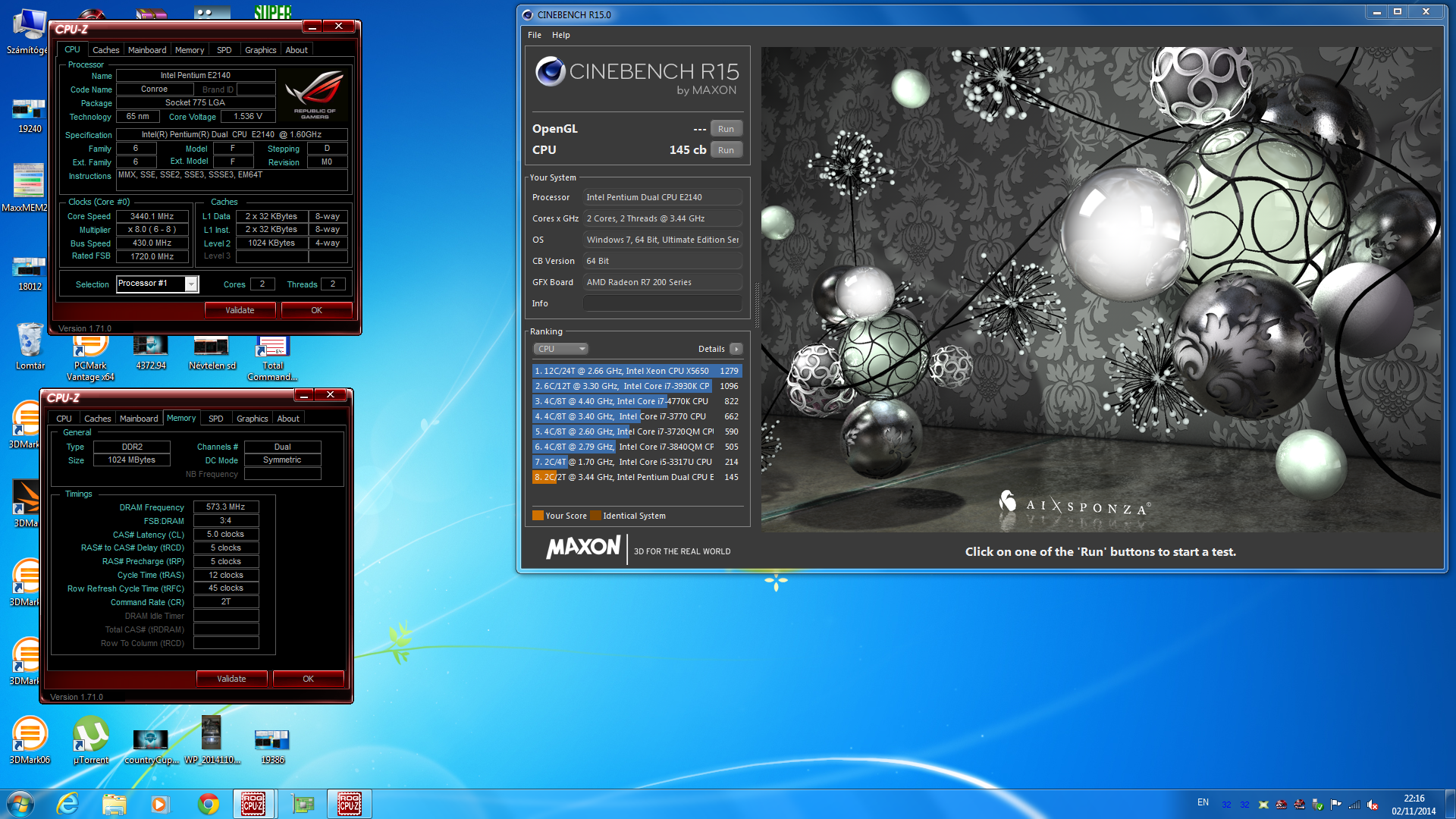Switch to SPD tab in top CPU-Z

pos(224,50)
